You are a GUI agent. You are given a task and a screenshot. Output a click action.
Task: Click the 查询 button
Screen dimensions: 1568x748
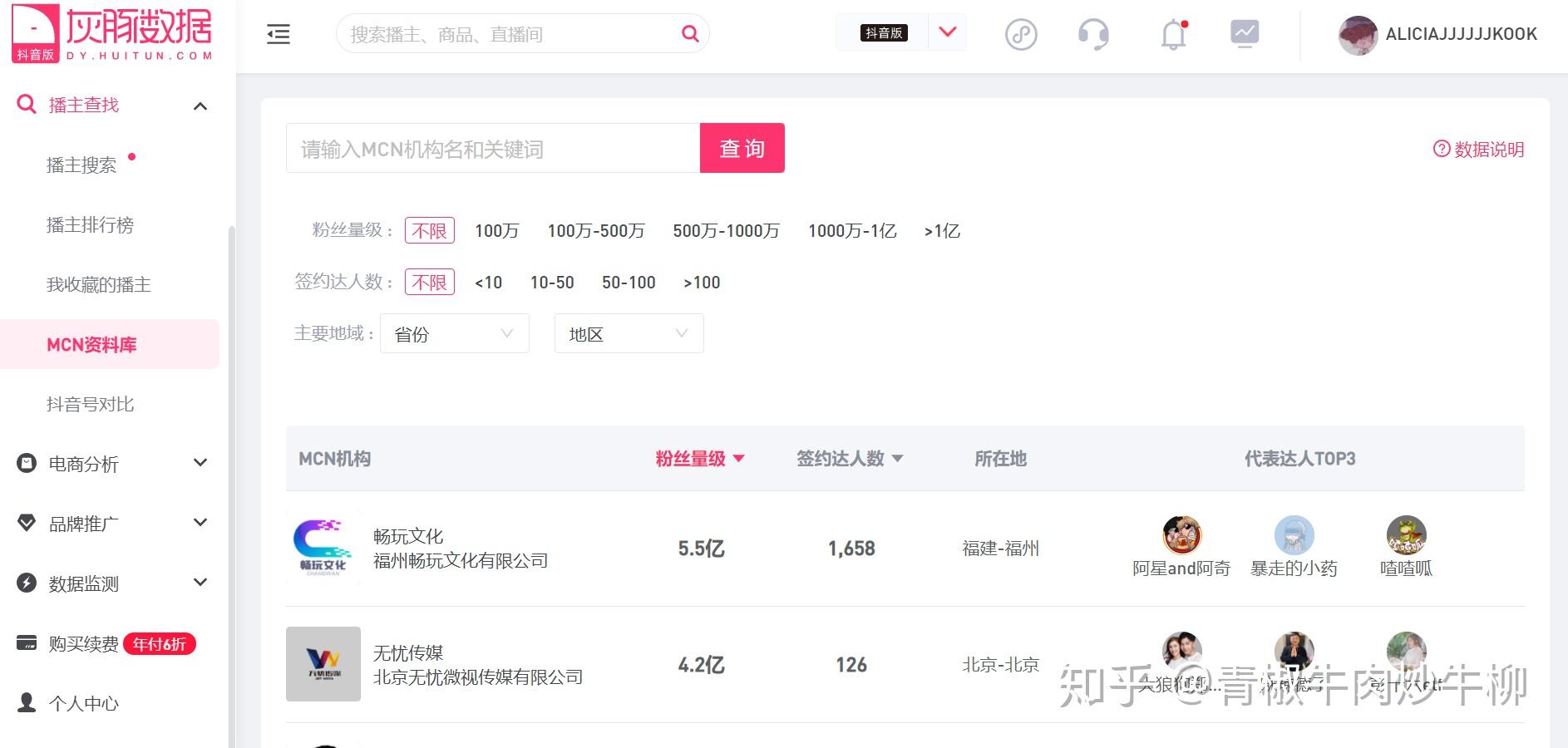pyautogui.click(x=742, y=148)
